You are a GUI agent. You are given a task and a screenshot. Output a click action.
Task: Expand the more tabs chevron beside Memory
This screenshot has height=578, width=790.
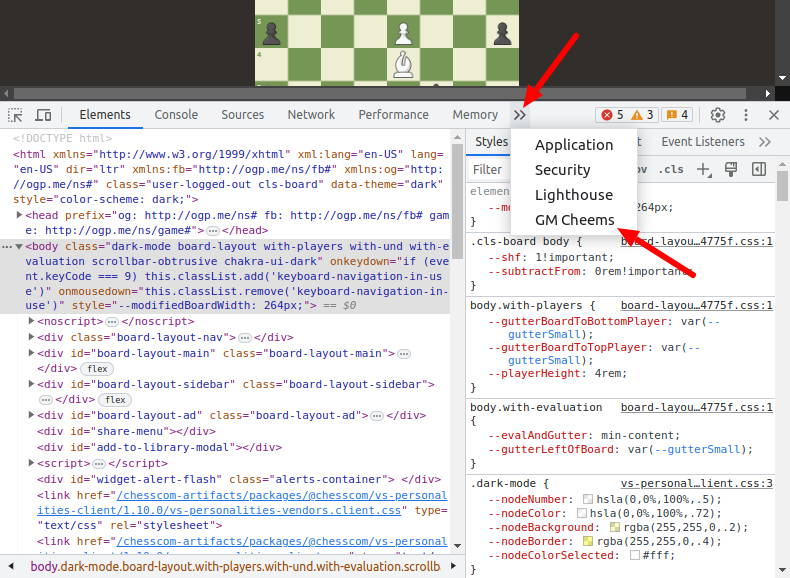pos(519,115)
